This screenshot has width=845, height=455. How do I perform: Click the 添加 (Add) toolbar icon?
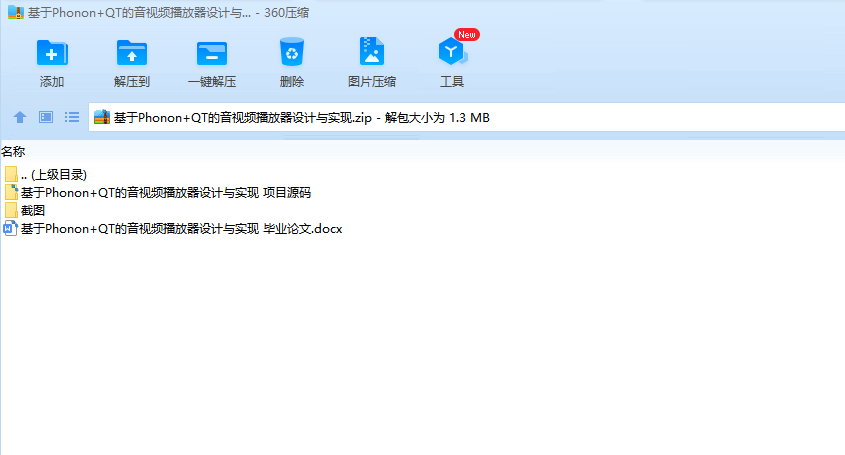(x=52, y=53)
